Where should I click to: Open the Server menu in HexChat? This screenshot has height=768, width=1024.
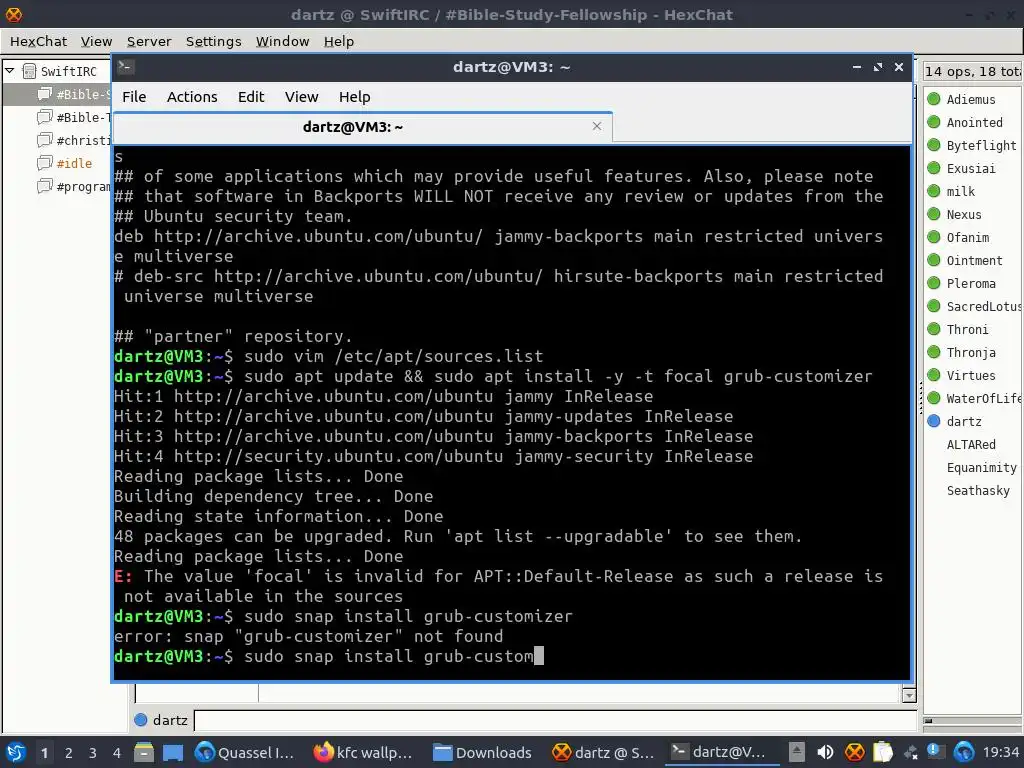coord(149,41)
